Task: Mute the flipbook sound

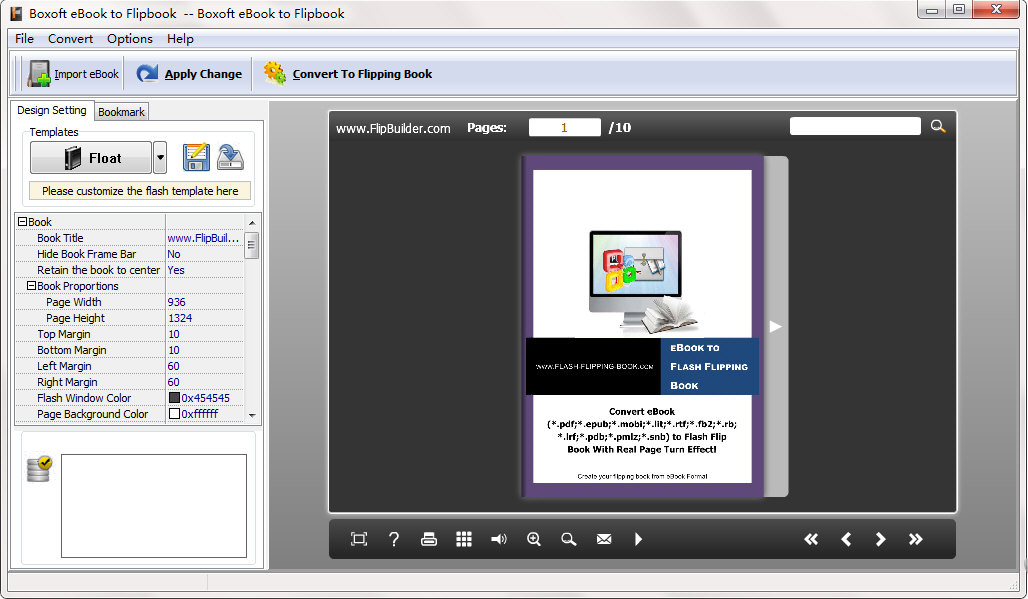Action: pos(499,539)
